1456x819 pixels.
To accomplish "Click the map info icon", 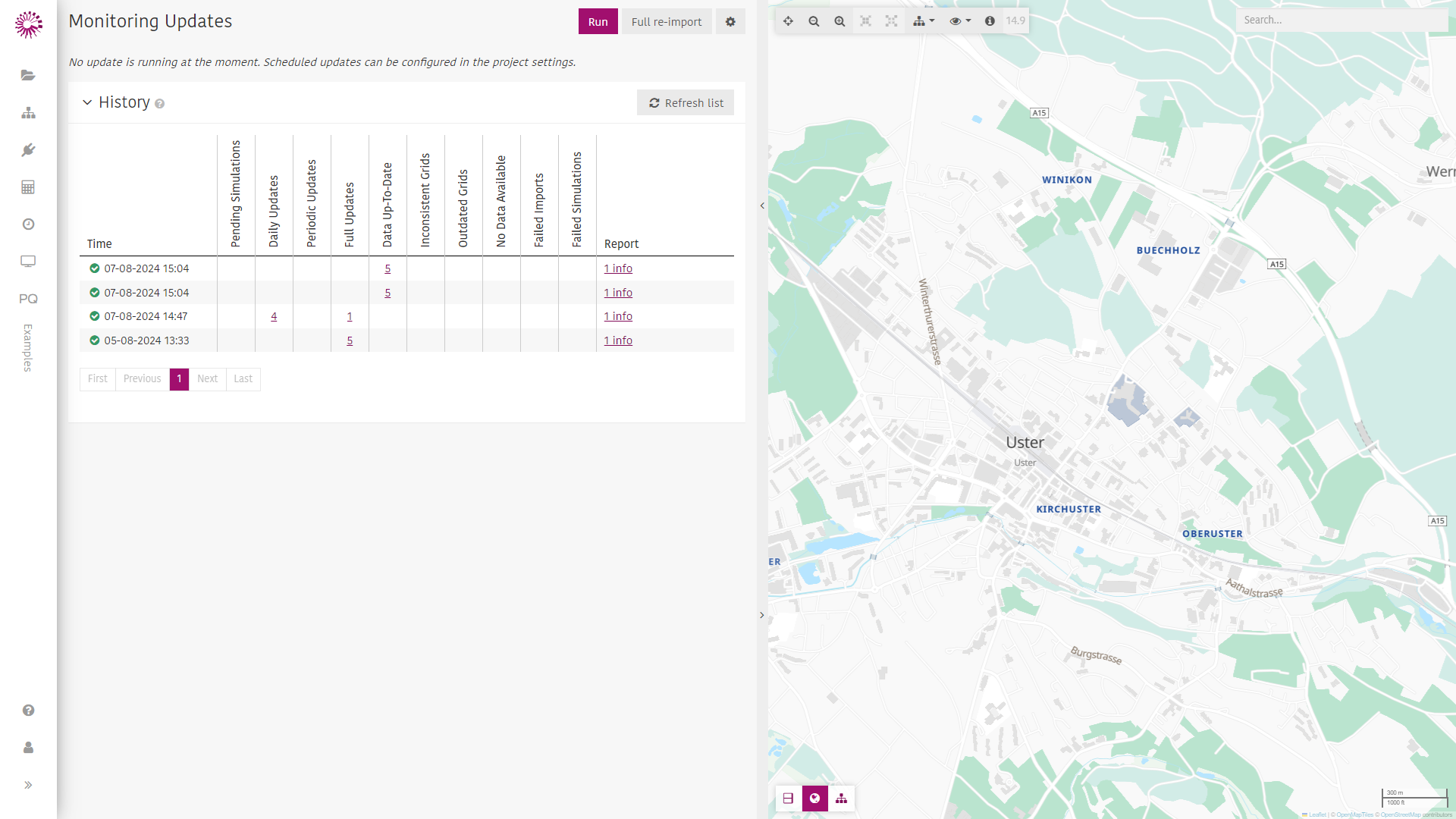I will [990, 21].
